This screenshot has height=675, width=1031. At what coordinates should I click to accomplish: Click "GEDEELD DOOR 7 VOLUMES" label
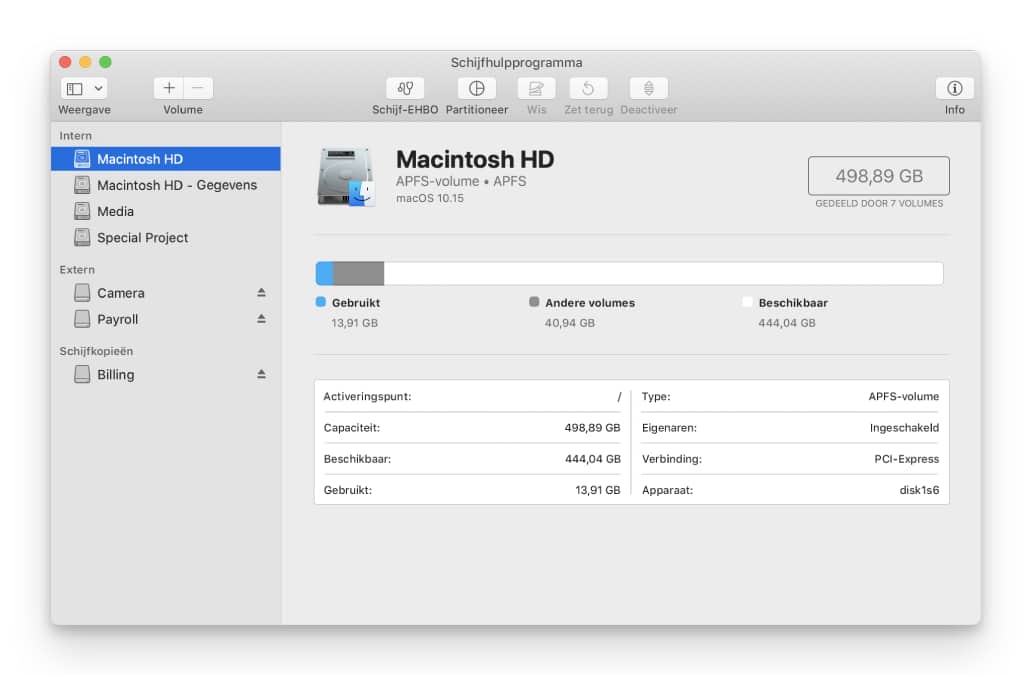(879, 204)
